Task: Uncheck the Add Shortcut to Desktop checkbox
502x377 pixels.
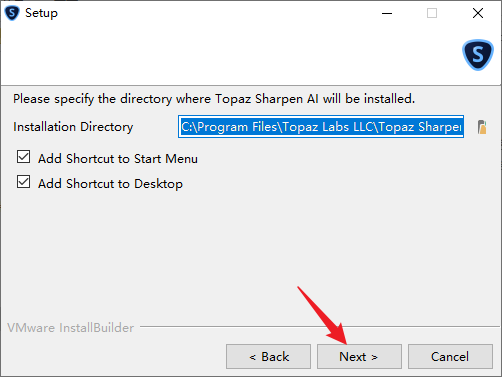Action: [x=23, y=182]
